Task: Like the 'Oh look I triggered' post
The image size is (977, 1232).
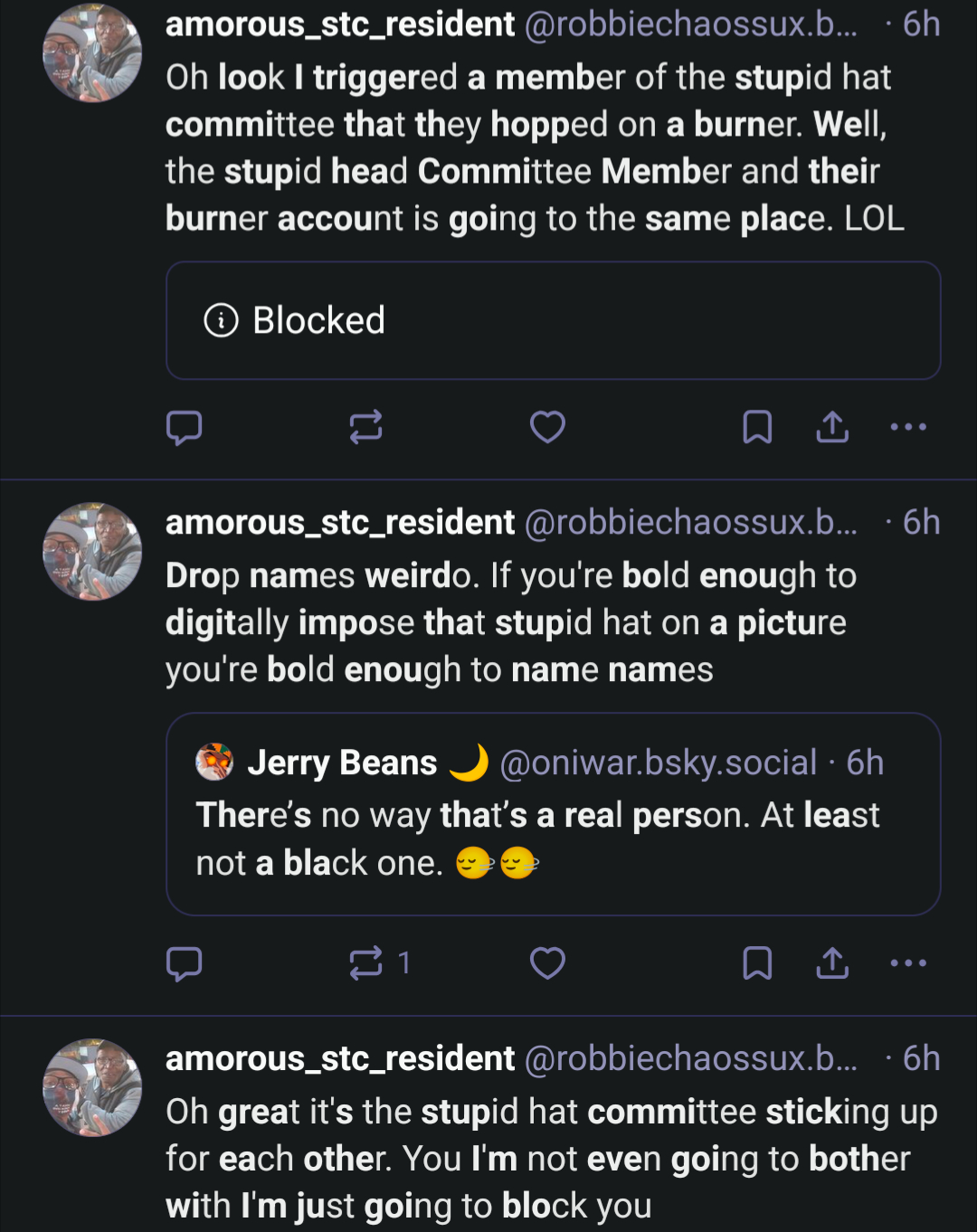Action: [547, 427]
